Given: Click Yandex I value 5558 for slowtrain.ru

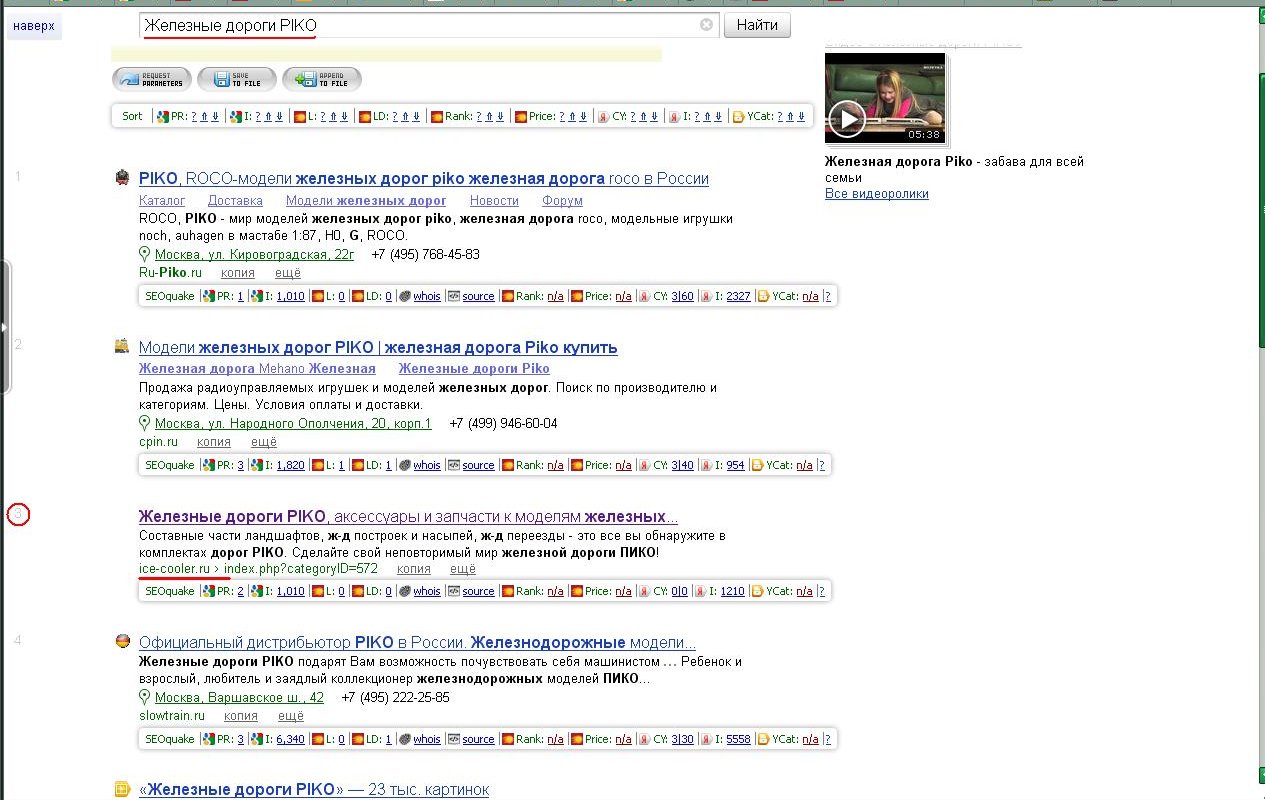Looking at the screenshot, I should (x=738, y=739).
